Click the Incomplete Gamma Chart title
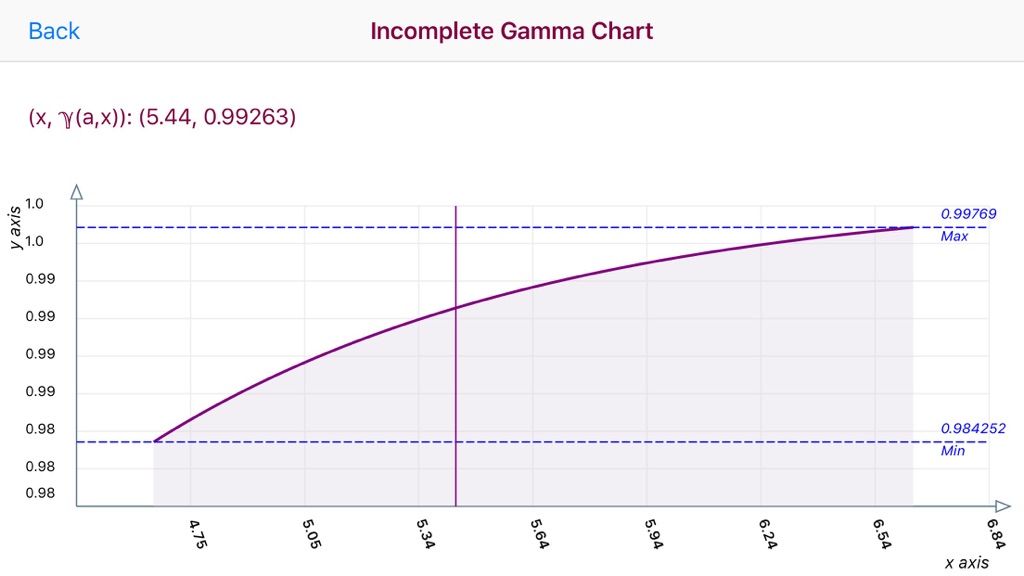Image resolution: width=1024 pixels, height=576 pixels. pos(511,31)
